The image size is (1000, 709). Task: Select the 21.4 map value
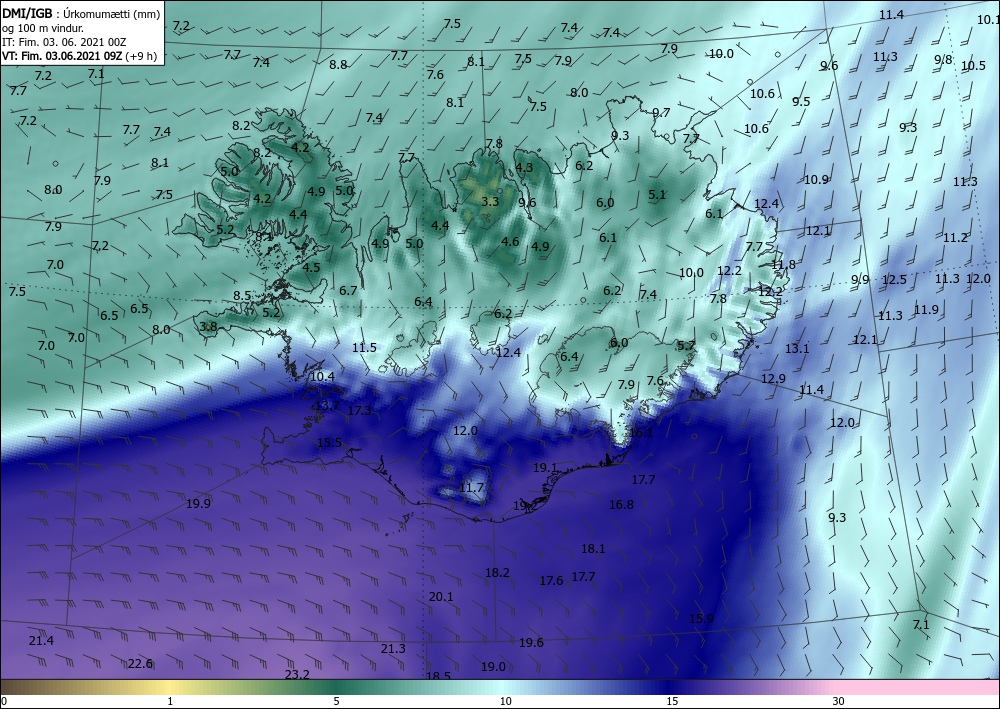tap(41, 640)
